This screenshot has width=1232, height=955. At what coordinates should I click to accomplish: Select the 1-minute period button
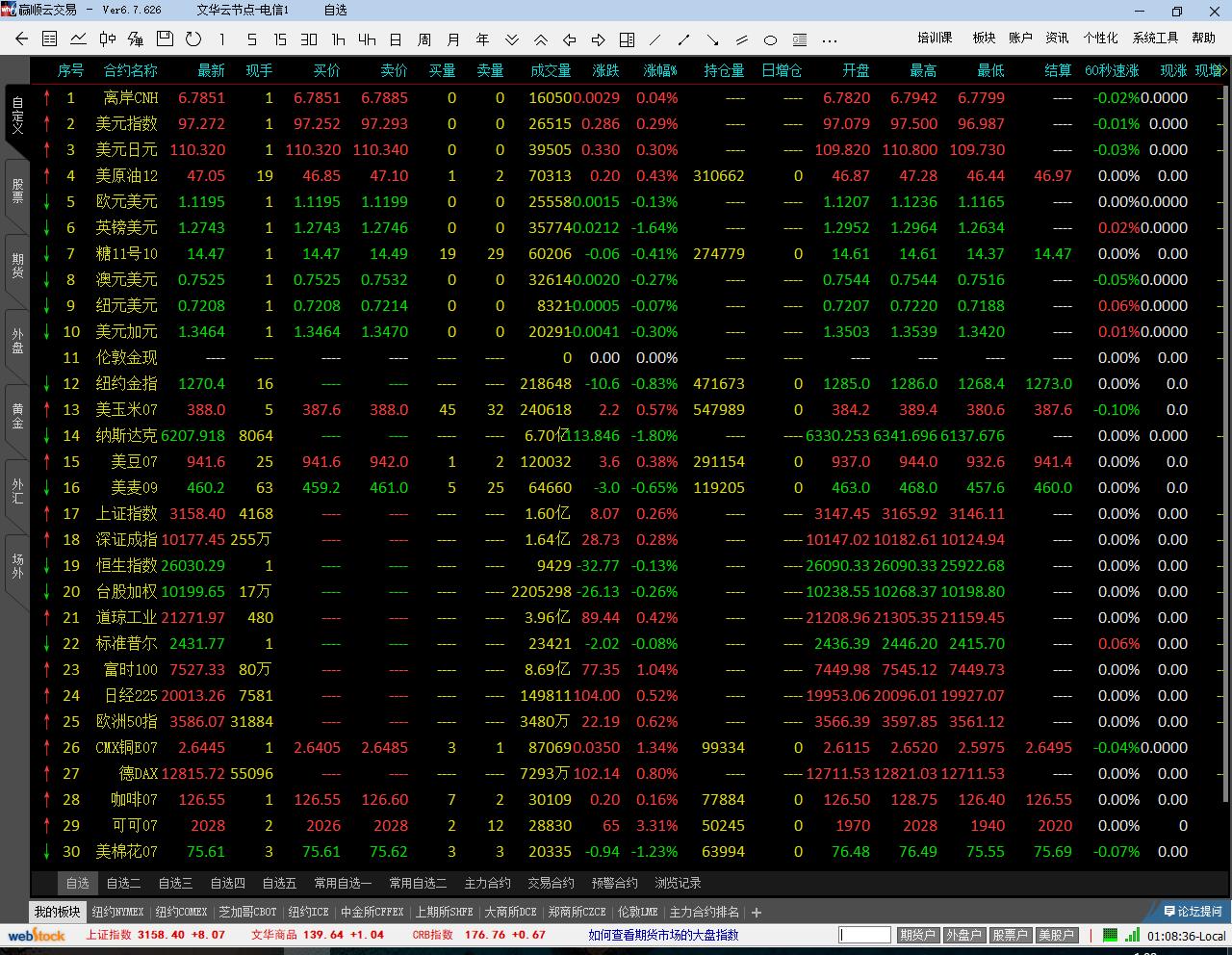point(222,39)
